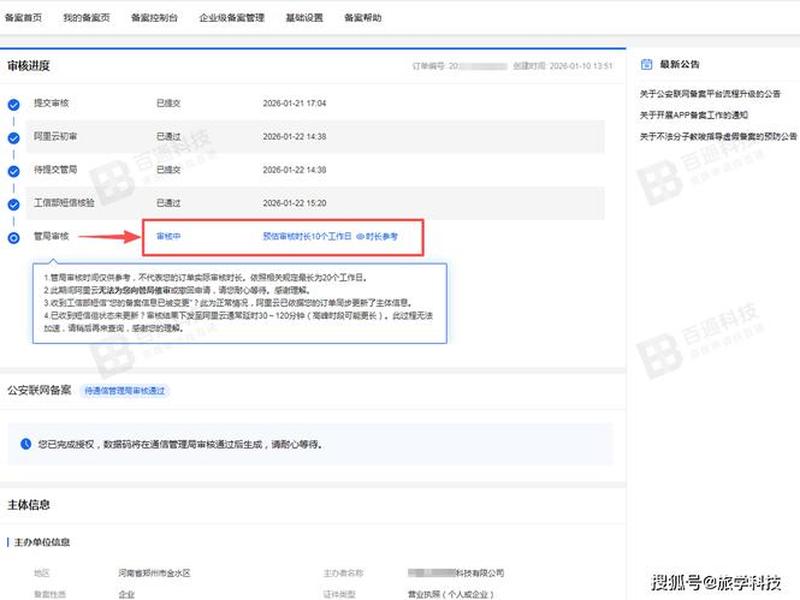800x600 pixels.
Task: Click the in-progress circle icon beside 管局审核
Action: 14,238
